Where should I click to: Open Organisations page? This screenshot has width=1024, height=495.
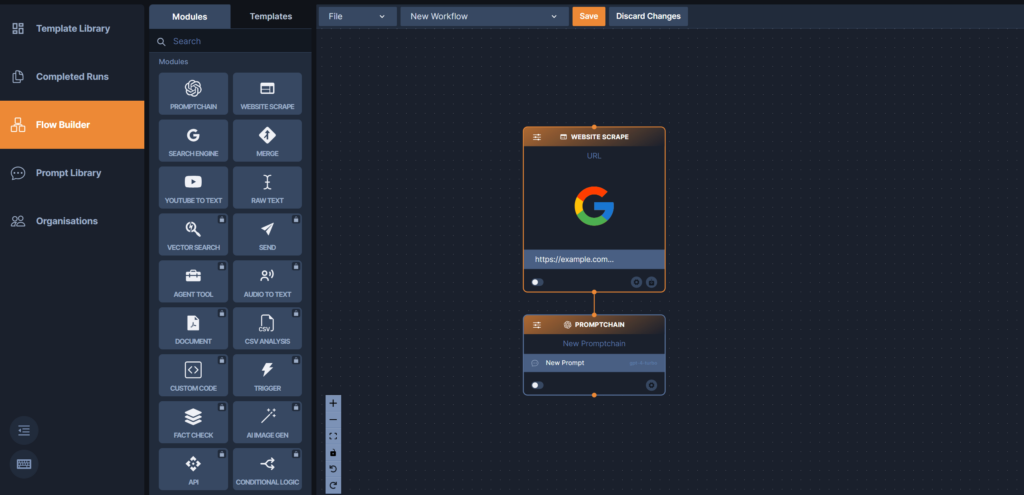tap(72, 221)
